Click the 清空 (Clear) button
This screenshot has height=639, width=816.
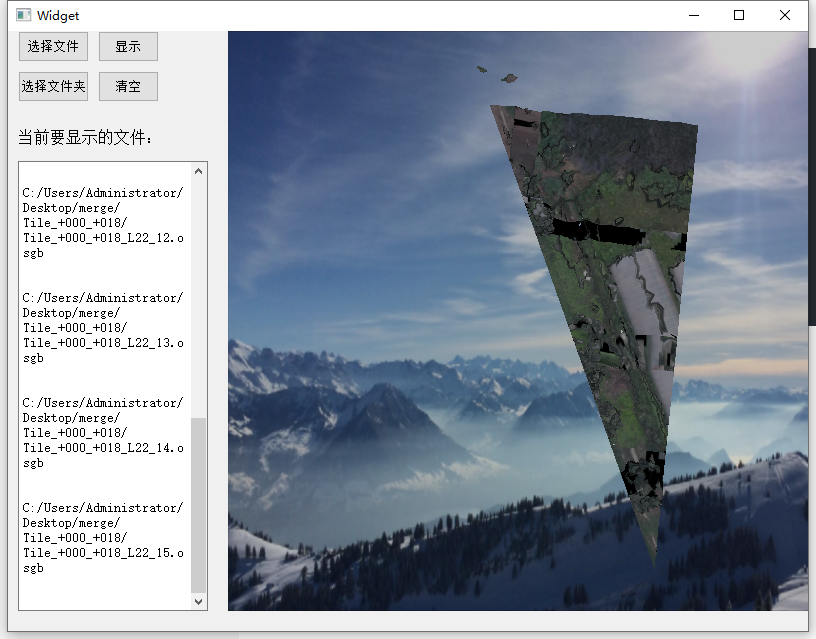point(127,86)
